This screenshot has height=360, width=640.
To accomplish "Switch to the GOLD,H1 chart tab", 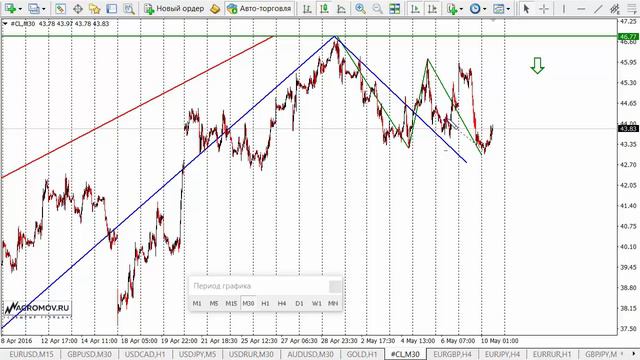I will [x=362, y=354].
